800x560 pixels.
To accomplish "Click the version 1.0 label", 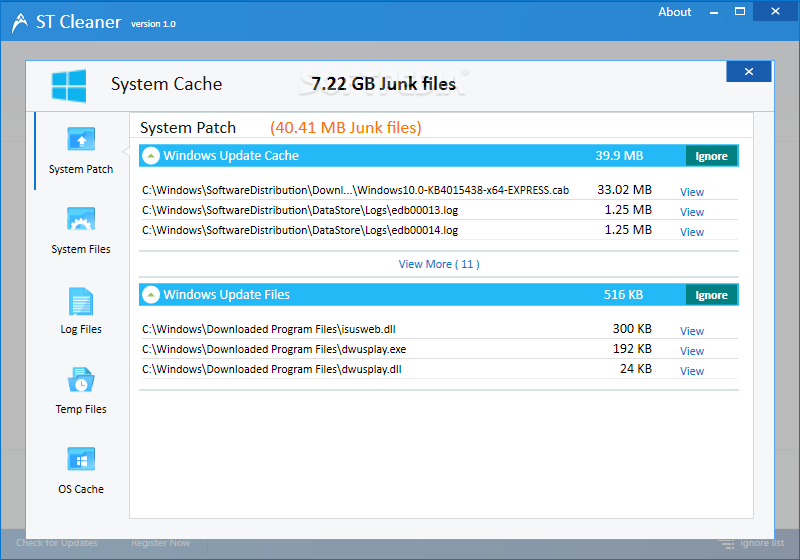I will (153, 24).
